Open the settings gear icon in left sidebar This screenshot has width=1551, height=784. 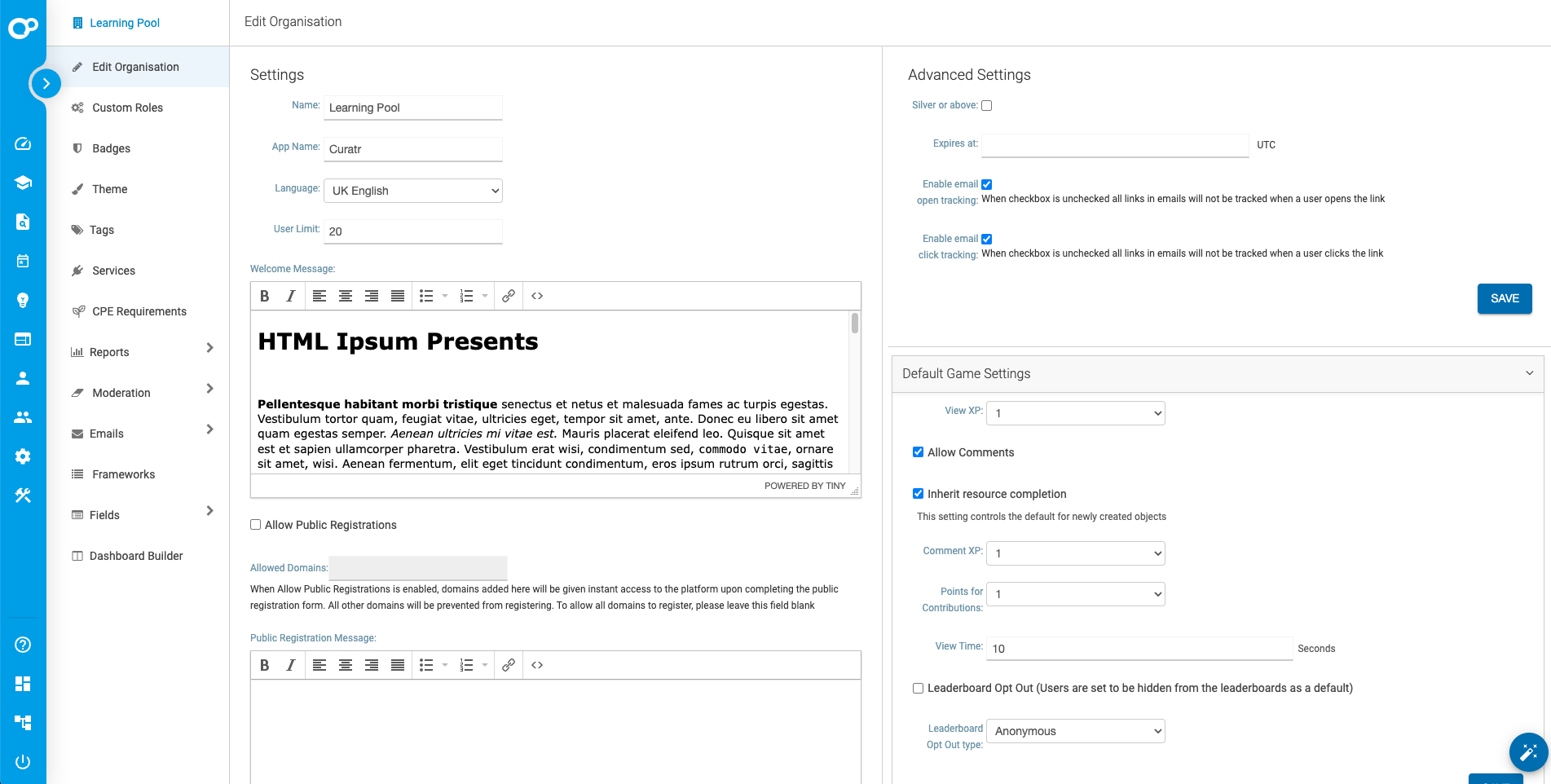(23, 456)
